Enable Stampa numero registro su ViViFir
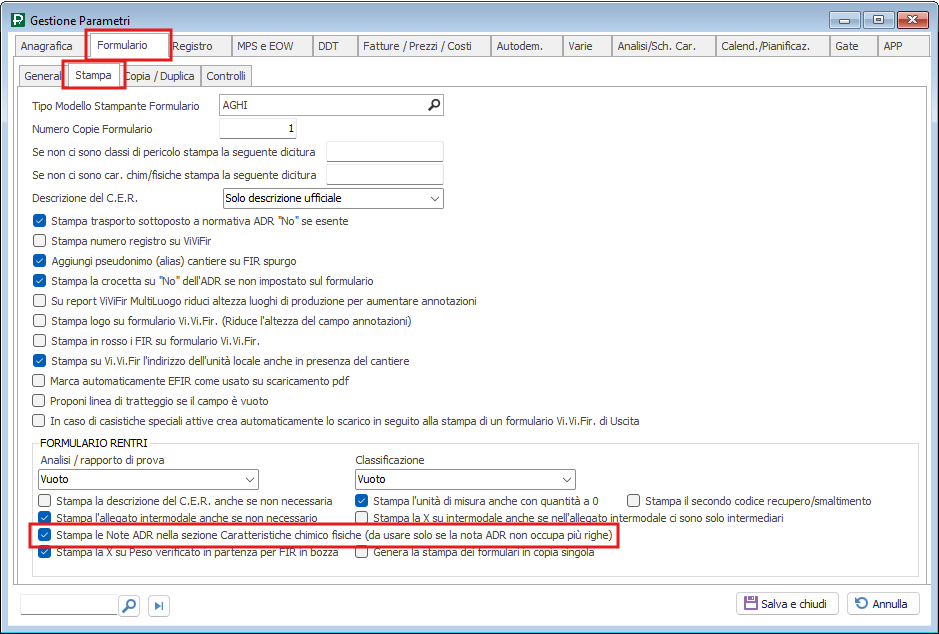 40,241
